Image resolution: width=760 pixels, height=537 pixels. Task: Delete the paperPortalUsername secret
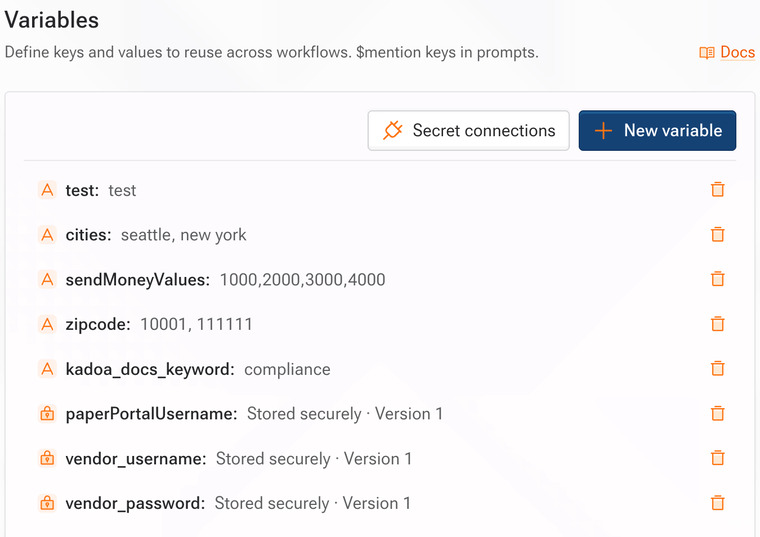click(717, 413)
